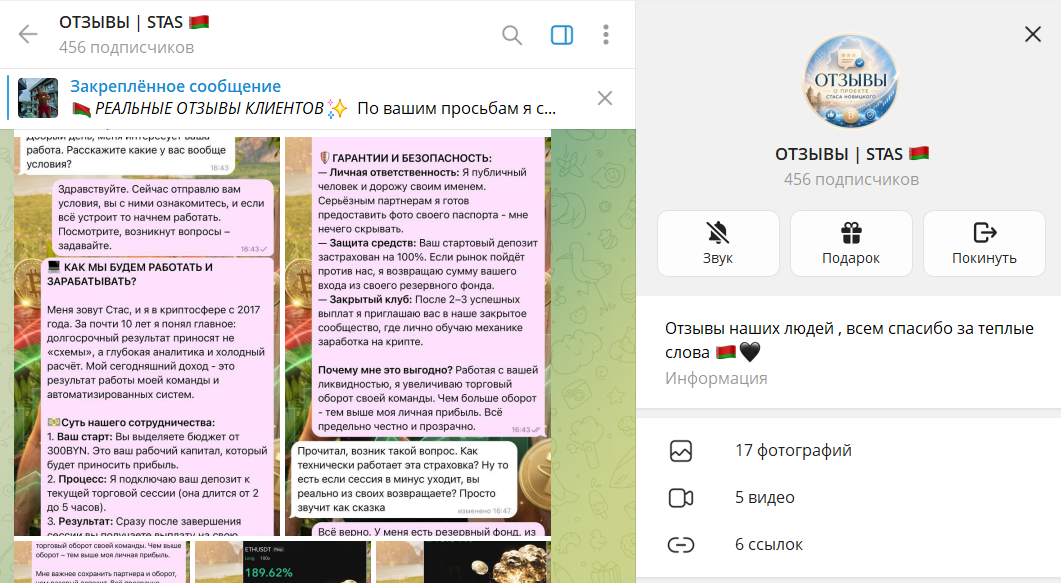Open the bottom-left text screenshot thumbnail
Viewport: 1061px width, 583px height.
[101, 561]
